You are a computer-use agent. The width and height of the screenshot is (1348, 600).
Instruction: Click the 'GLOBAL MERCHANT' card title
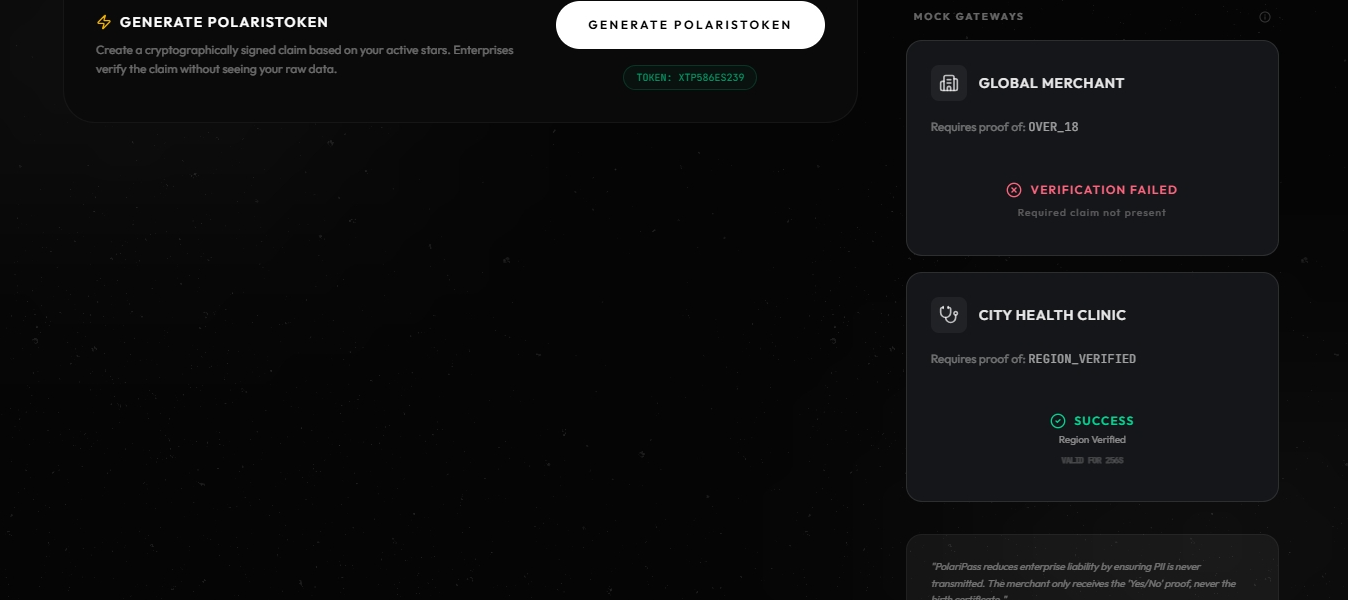coord(1051,83)
